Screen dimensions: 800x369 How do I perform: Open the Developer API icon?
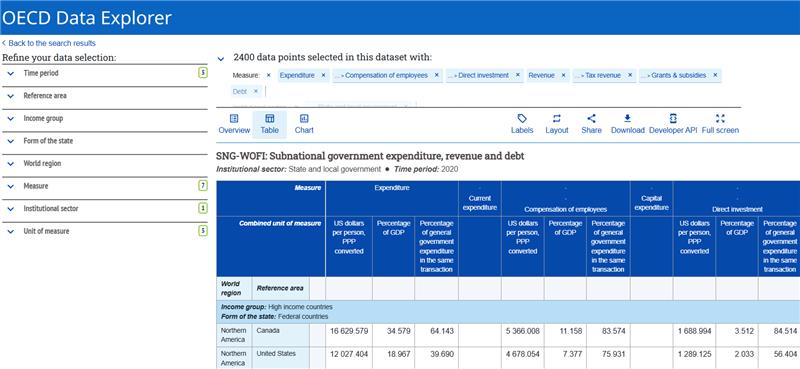[673, 118]
